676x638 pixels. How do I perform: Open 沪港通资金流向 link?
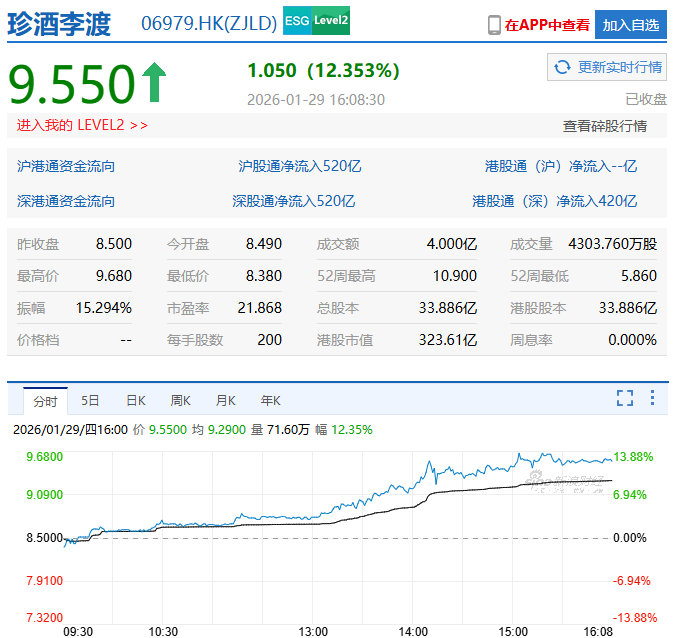click(x=66, y=166)
